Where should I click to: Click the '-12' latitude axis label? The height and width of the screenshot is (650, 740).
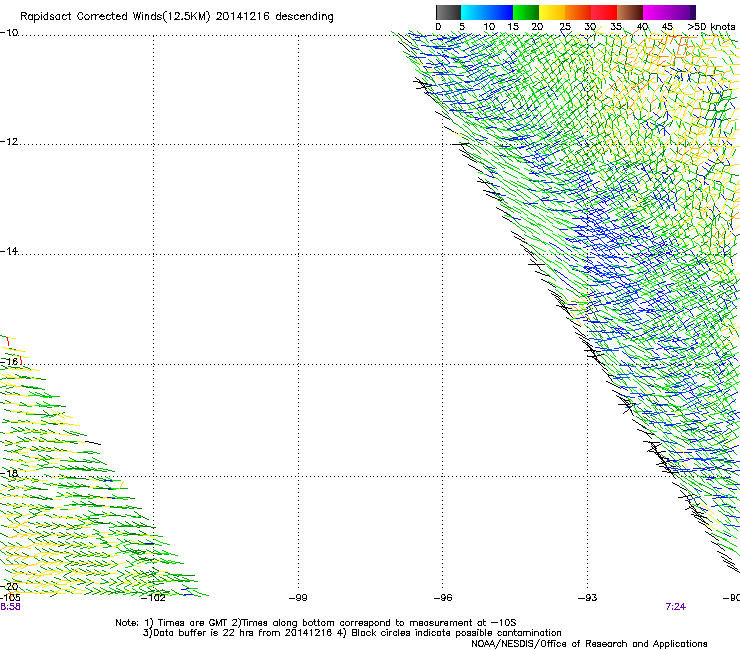[x=9, y=142]
